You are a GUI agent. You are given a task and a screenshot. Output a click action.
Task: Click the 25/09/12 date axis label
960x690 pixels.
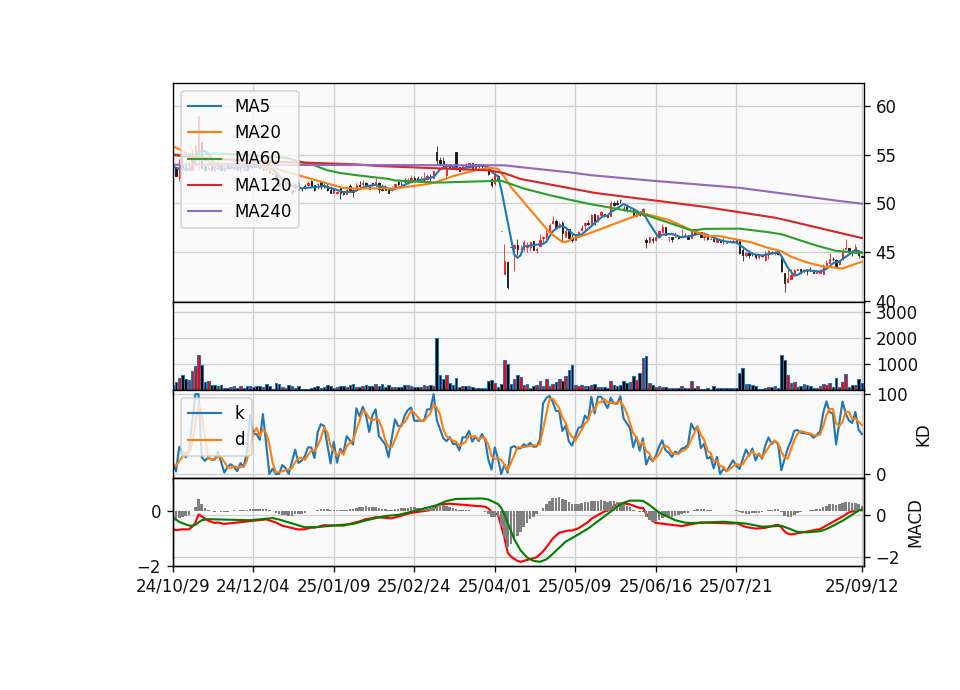click(861, 586)
